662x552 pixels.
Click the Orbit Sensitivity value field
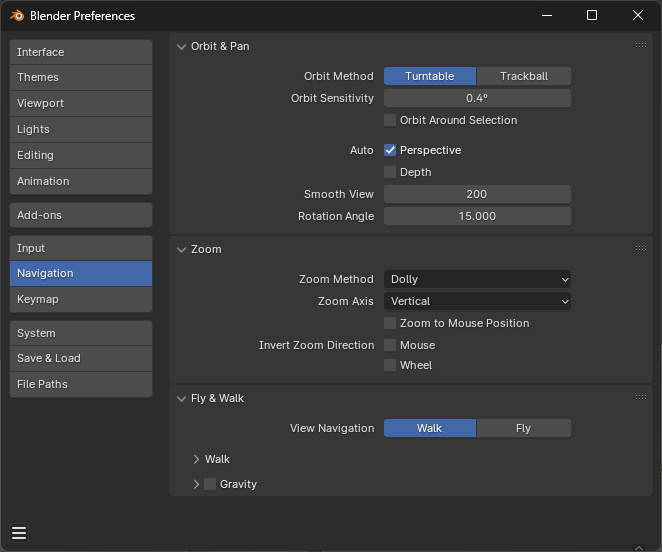[x=477, y=98]
